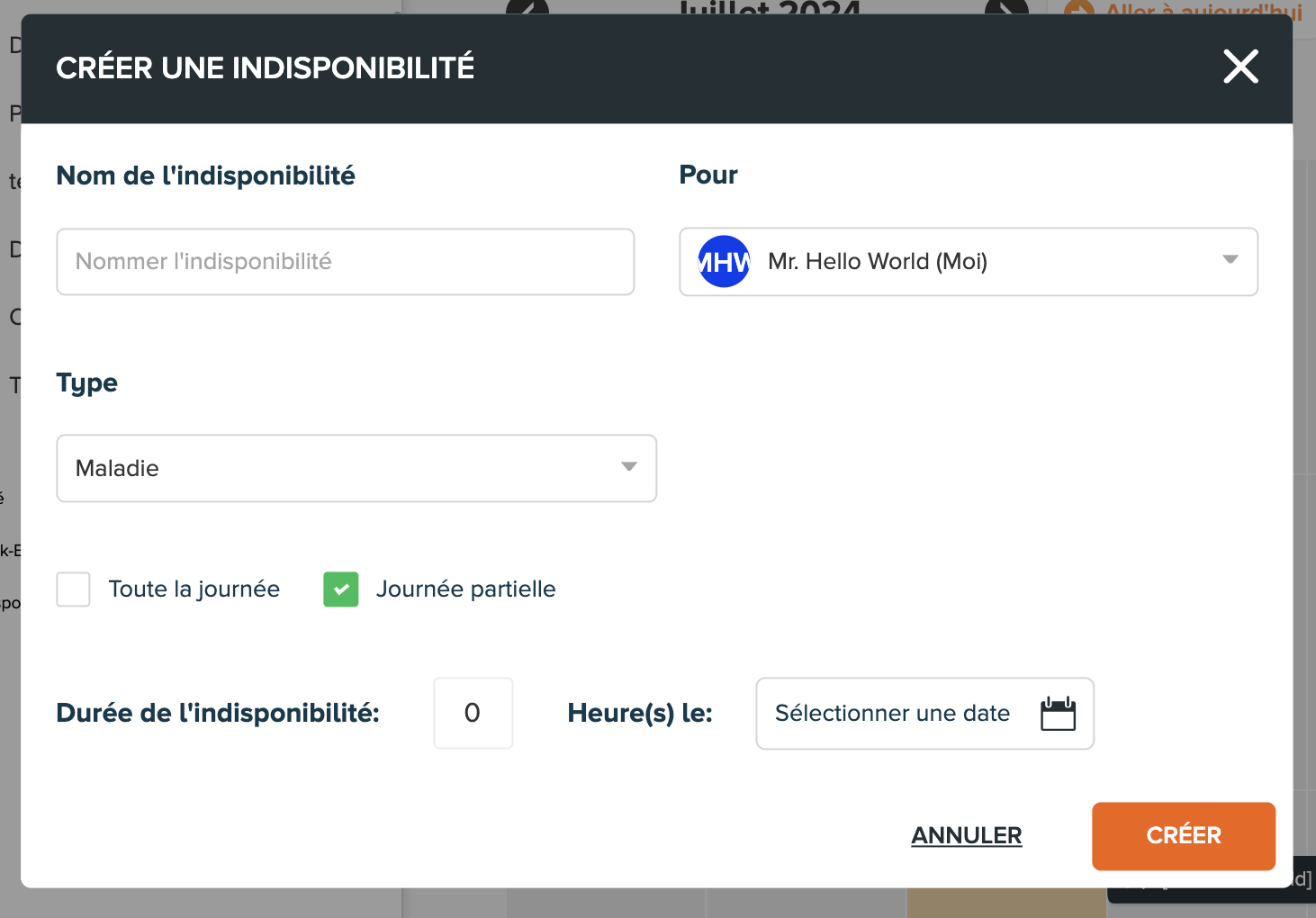Screen dimensions: 1316x918
Task: Go to previous month arrow above dialog
Action: click(x=527, y=7)
